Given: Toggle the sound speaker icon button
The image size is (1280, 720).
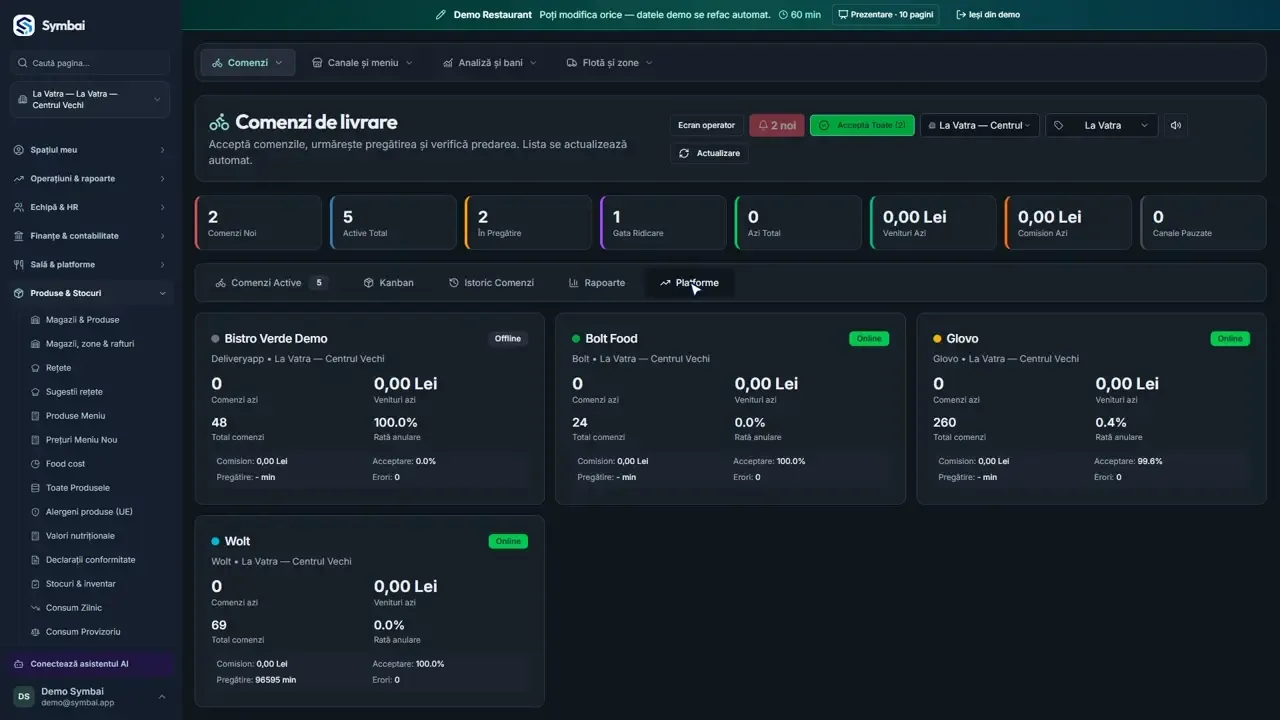Looking at the screenshot, I should pos(1176,125).
